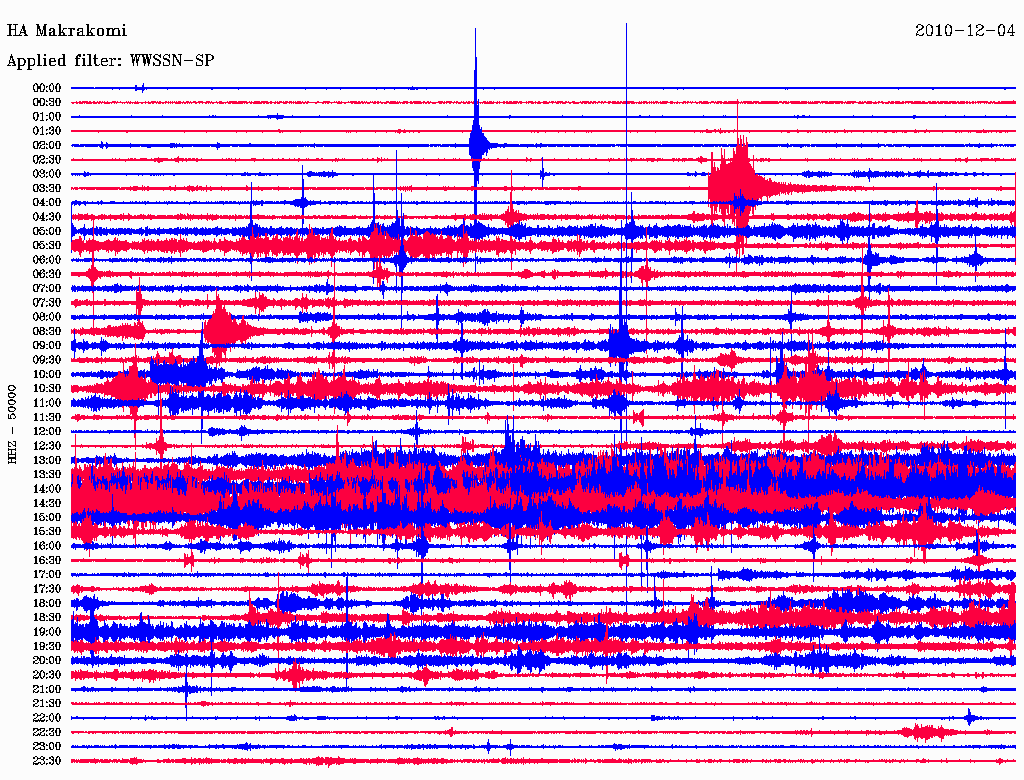Select the 05:00 time label
1024x780 pixels.
(47, 231)
